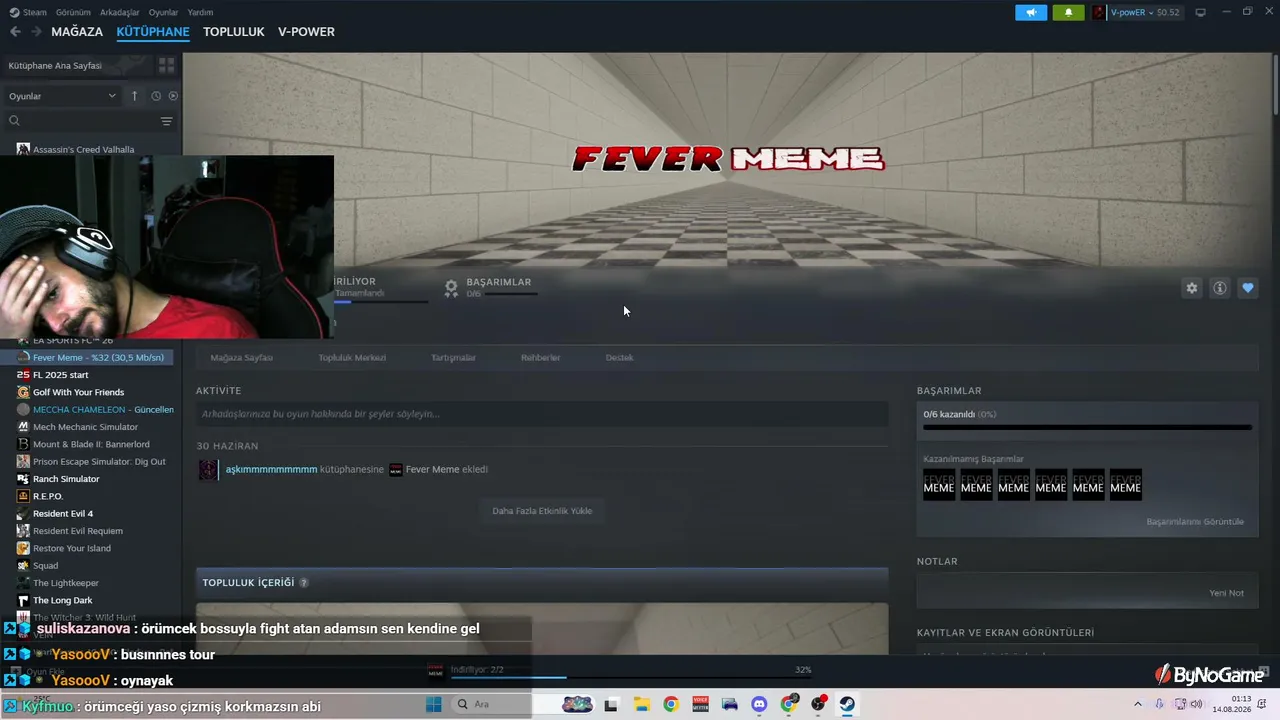Open the V-powER profile avatar

[x=1099, y=12]
